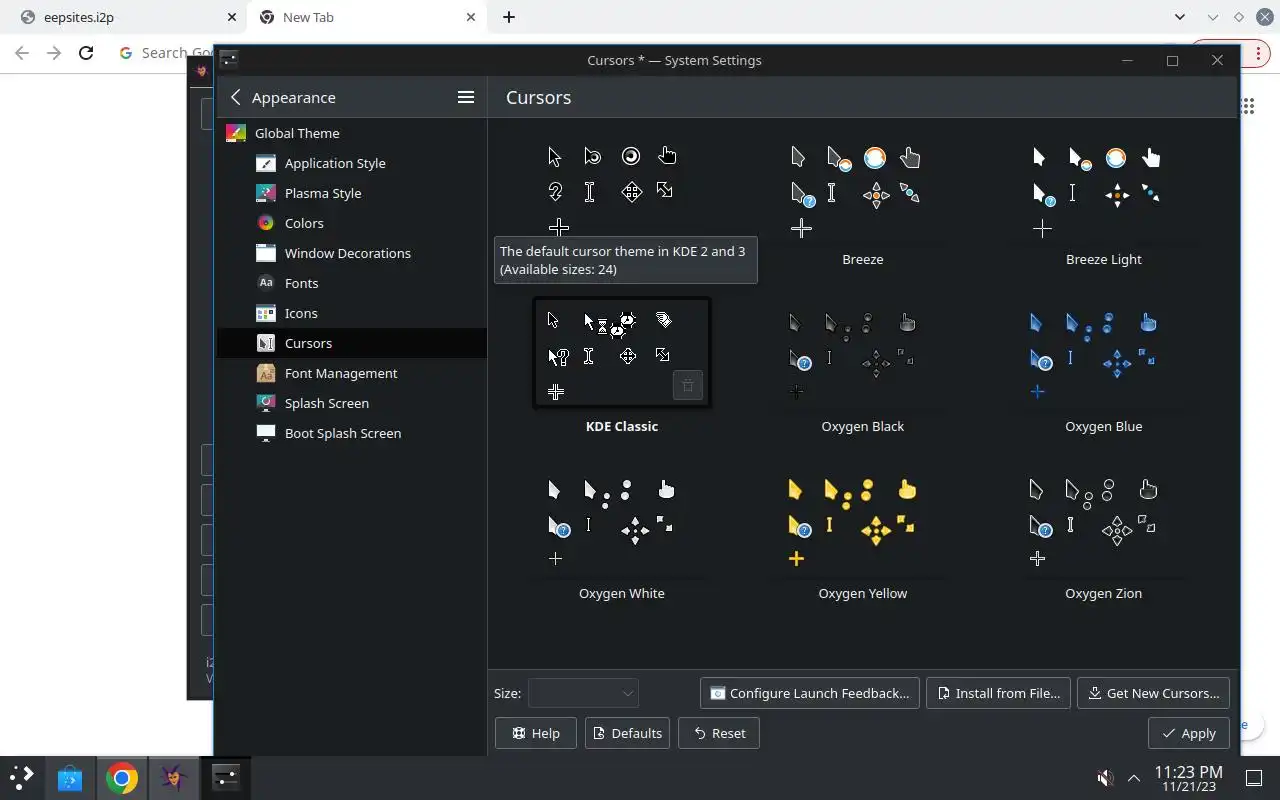The image size is (1280, 800).
Task: Open Window Decorations settings
Action: coord(352,253)
